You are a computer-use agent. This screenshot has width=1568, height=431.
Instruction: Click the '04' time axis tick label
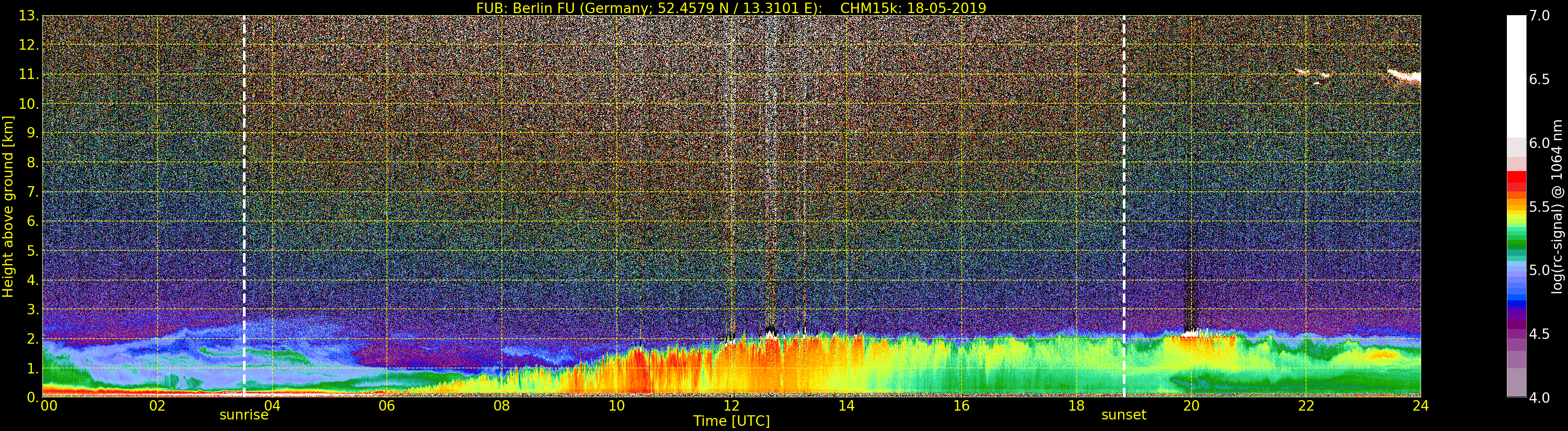[x=272, y=405]
